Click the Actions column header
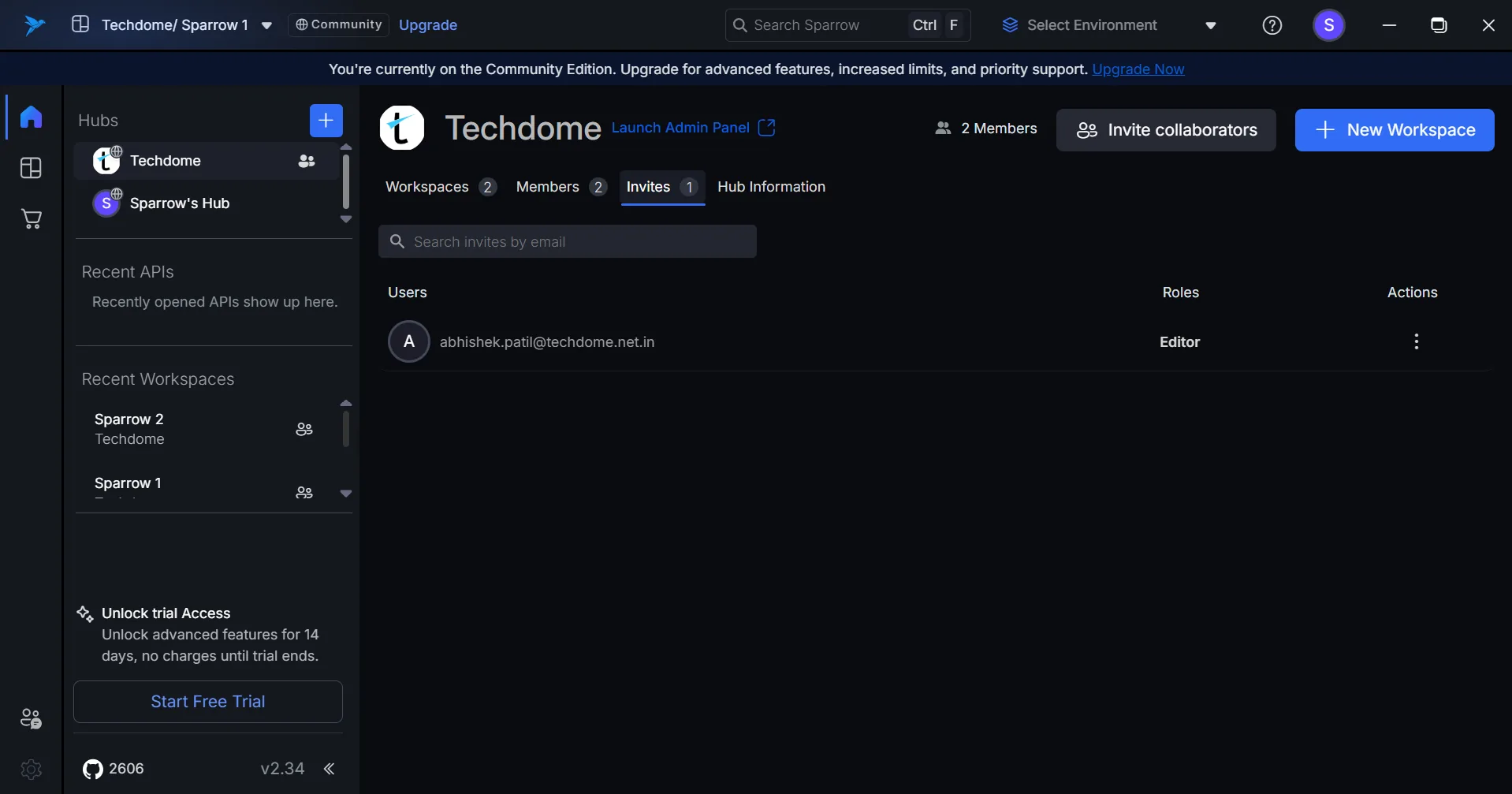1512x794 pixels. click(x=1412, y=293)
